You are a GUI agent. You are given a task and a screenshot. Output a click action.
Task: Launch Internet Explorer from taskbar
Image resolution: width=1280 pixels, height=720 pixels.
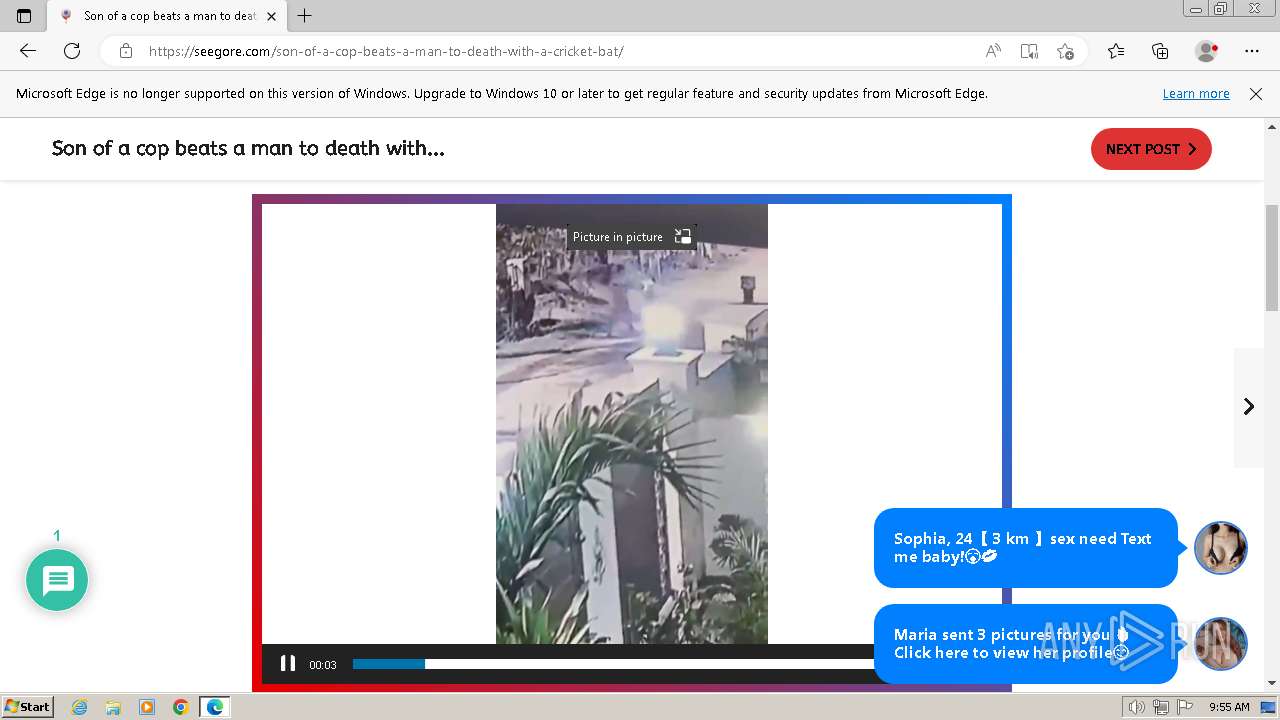coord(80,707)
